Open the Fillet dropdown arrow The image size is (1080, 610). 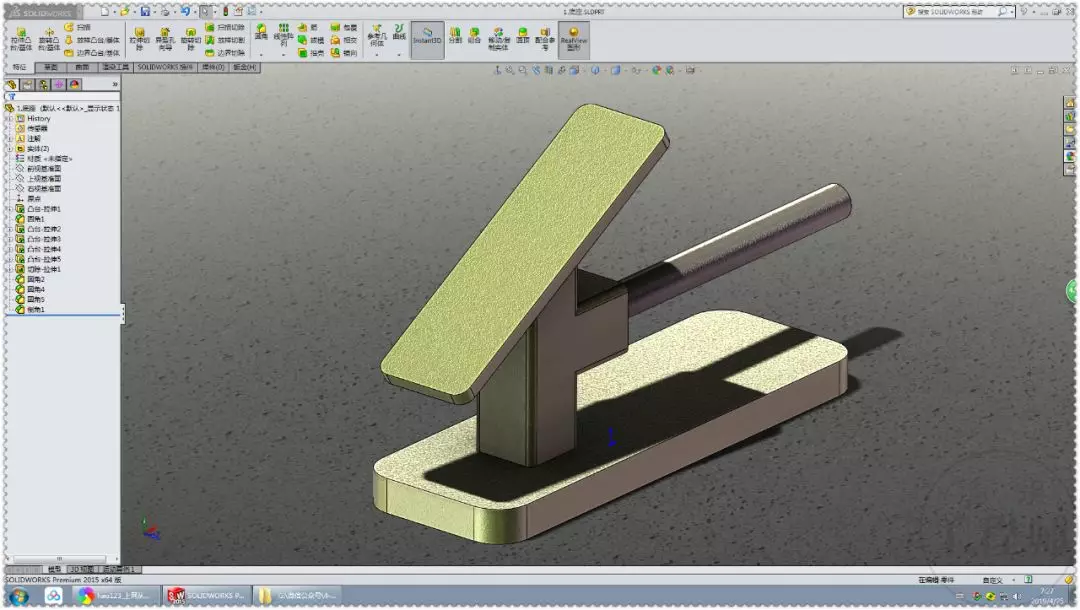(261, 54)
